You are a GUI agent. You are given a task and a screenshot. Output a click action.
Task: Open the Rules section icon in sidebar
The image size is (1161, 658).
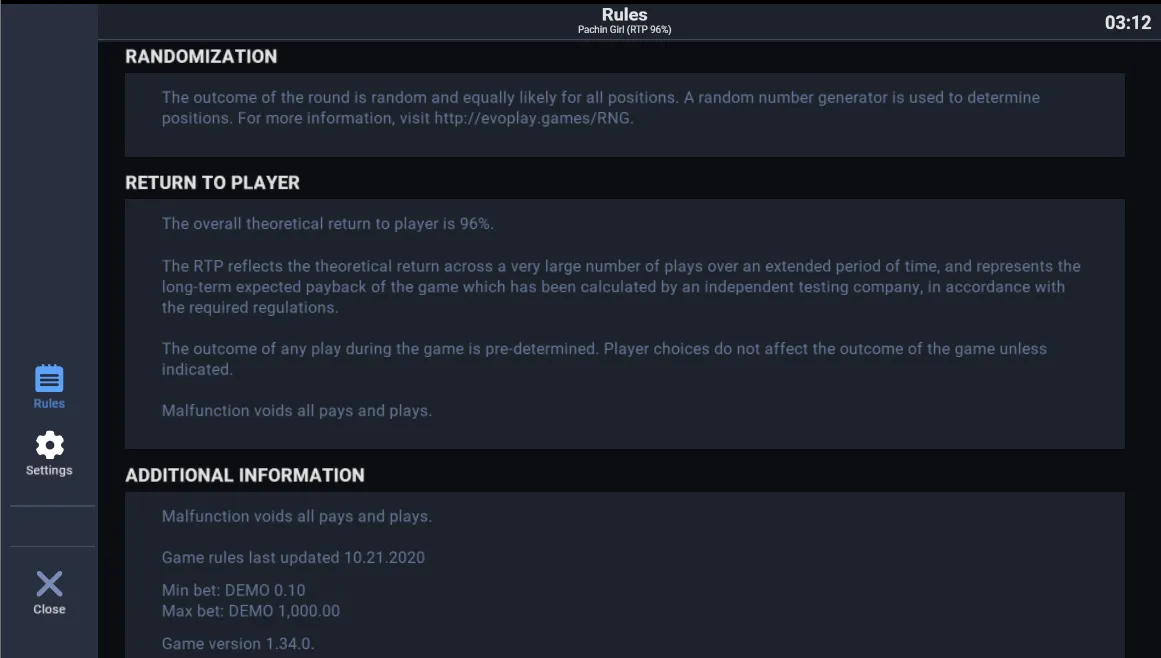coord(49,378)
